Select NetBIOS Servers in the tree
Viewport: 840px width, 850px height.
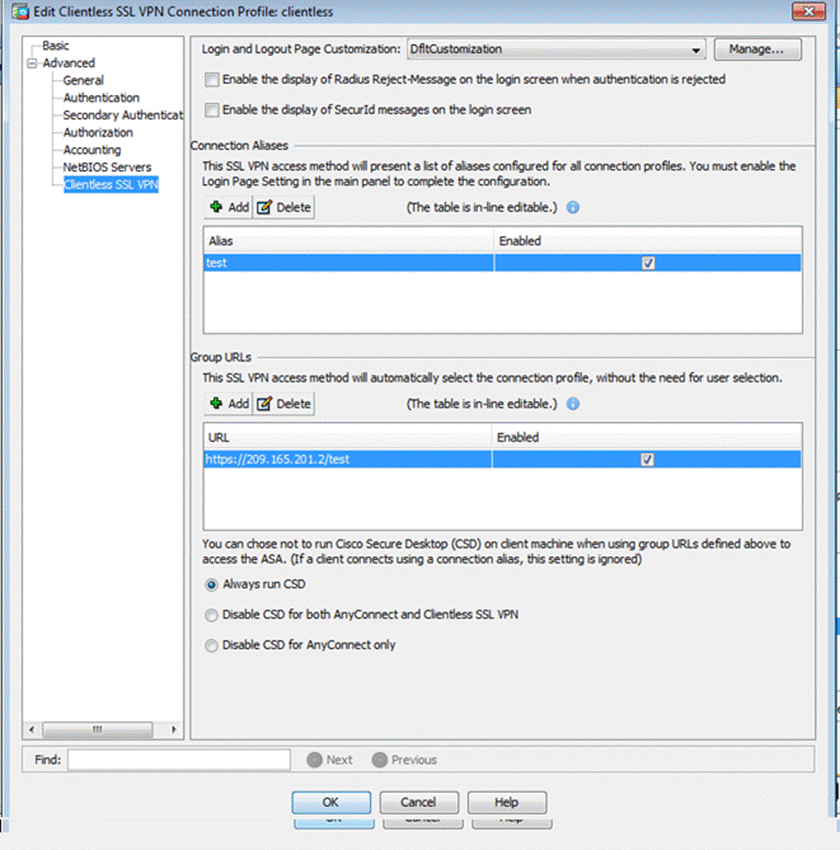click(107, 167)
